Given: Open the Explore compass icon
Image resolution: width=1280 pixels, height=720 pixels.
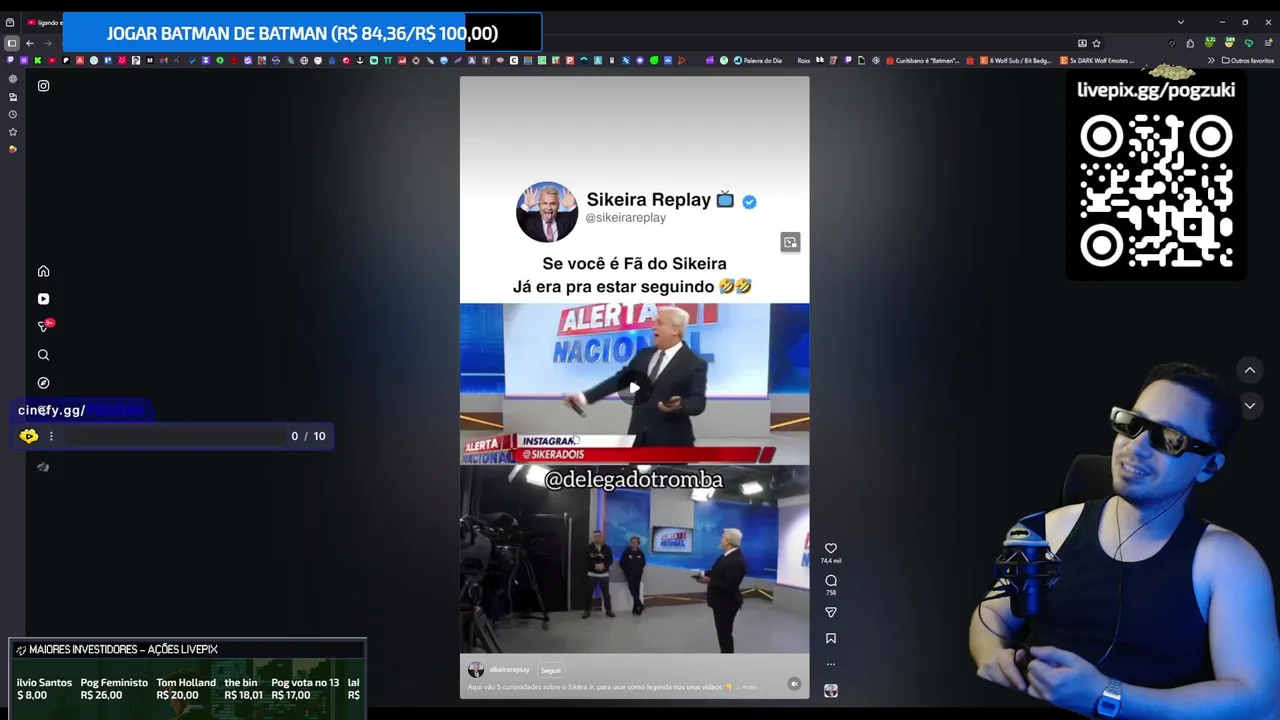Looking at the screenshot, I should 43,383.
